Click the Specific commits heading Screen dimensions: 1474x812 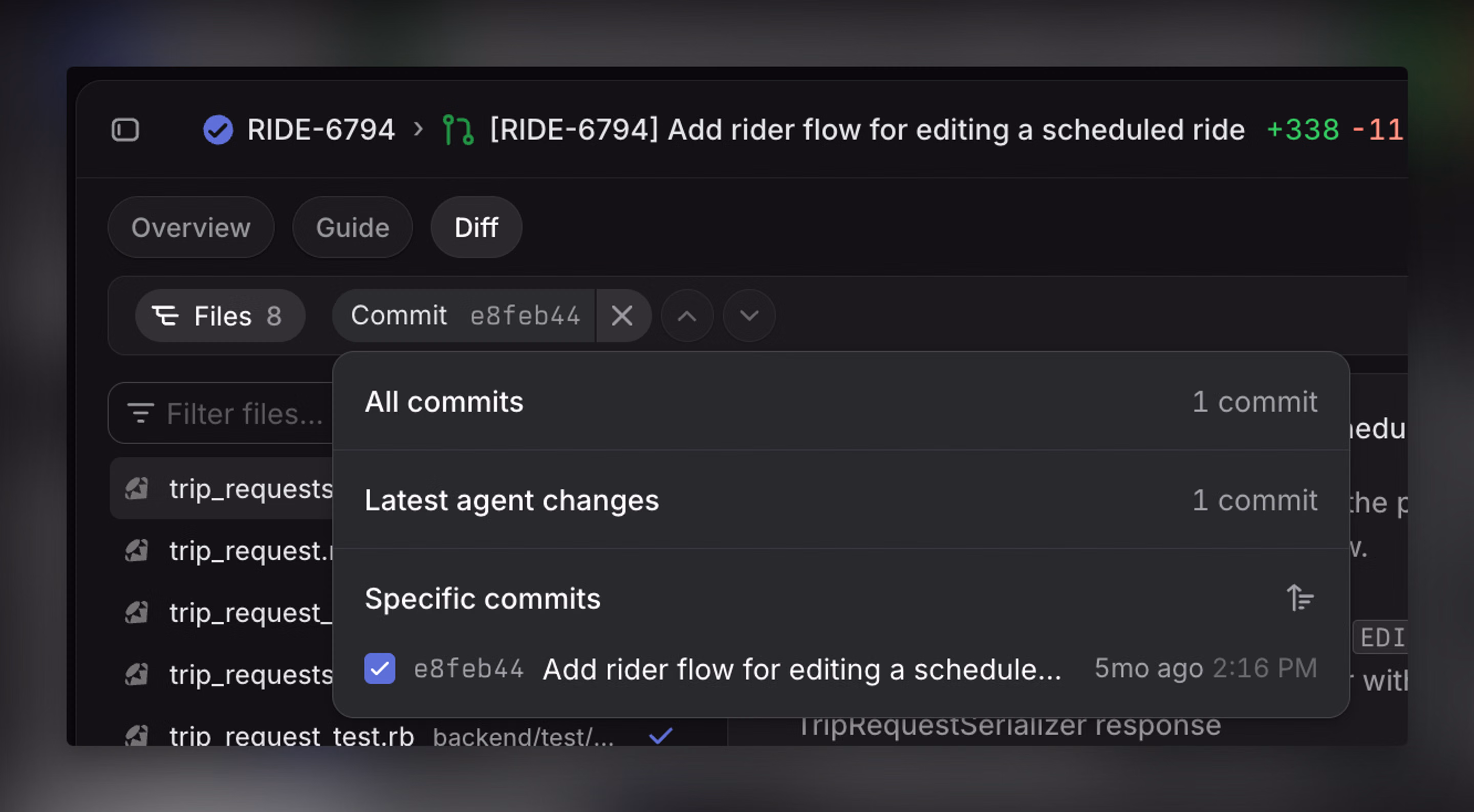point(482,599)
